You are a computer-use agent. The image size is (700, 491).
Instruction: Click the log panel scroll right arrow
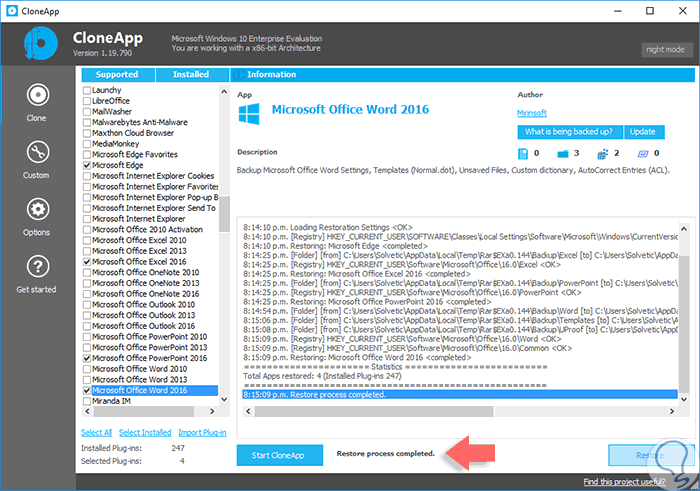(x=672, y=412)
